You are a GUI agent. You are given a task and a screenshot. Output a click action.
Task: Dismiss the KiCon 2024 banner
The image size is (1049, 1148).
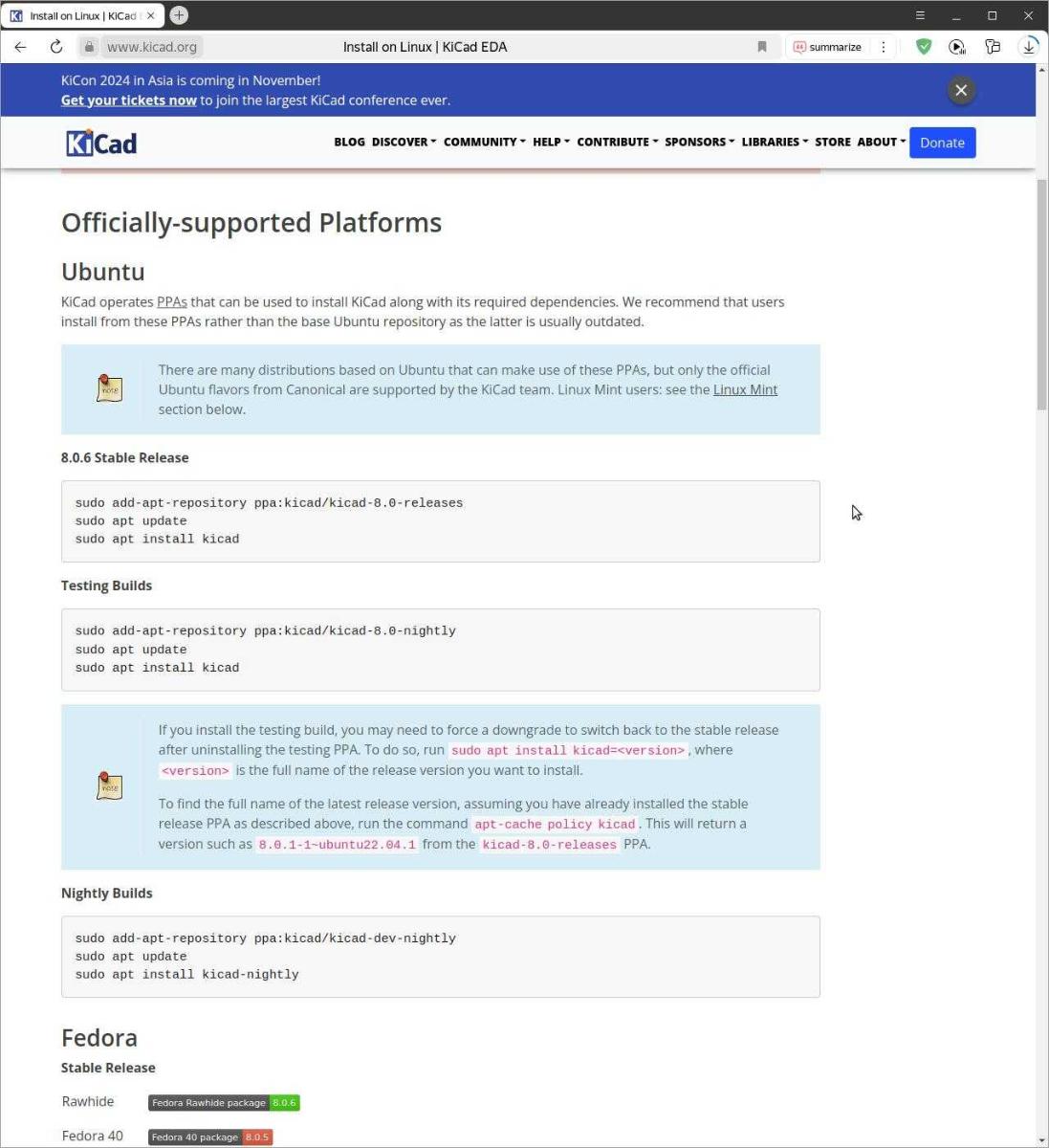pyautogui.click(x=961, y=90)
